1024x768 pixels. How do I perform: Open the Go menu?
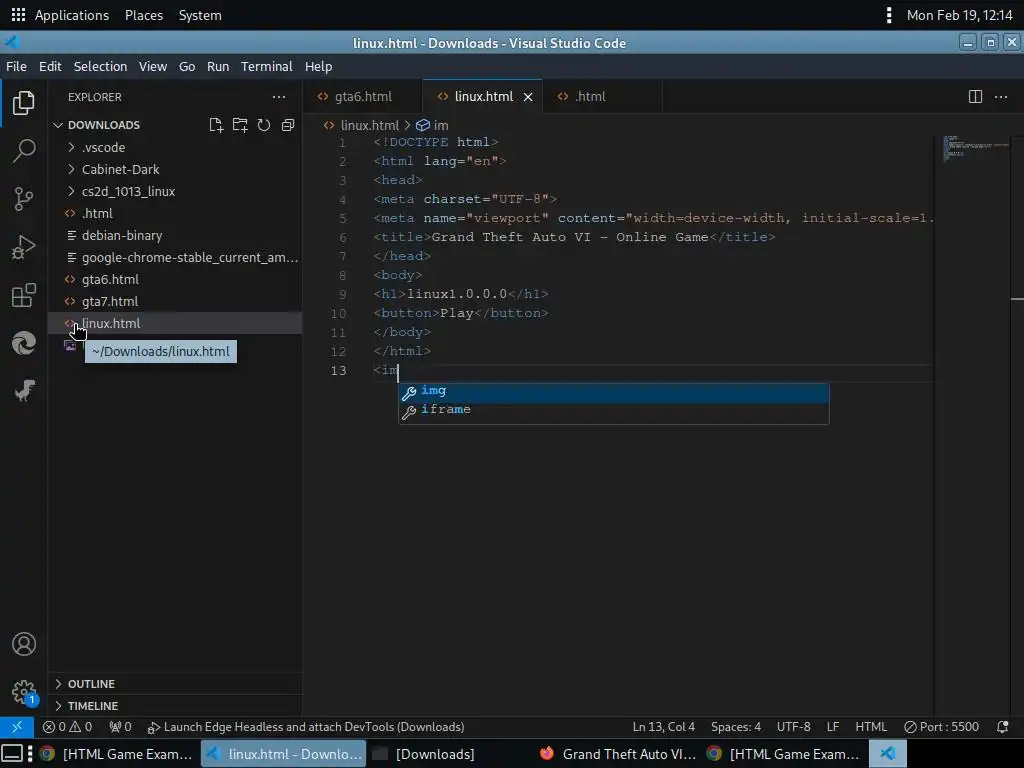(x=187, y=67)
